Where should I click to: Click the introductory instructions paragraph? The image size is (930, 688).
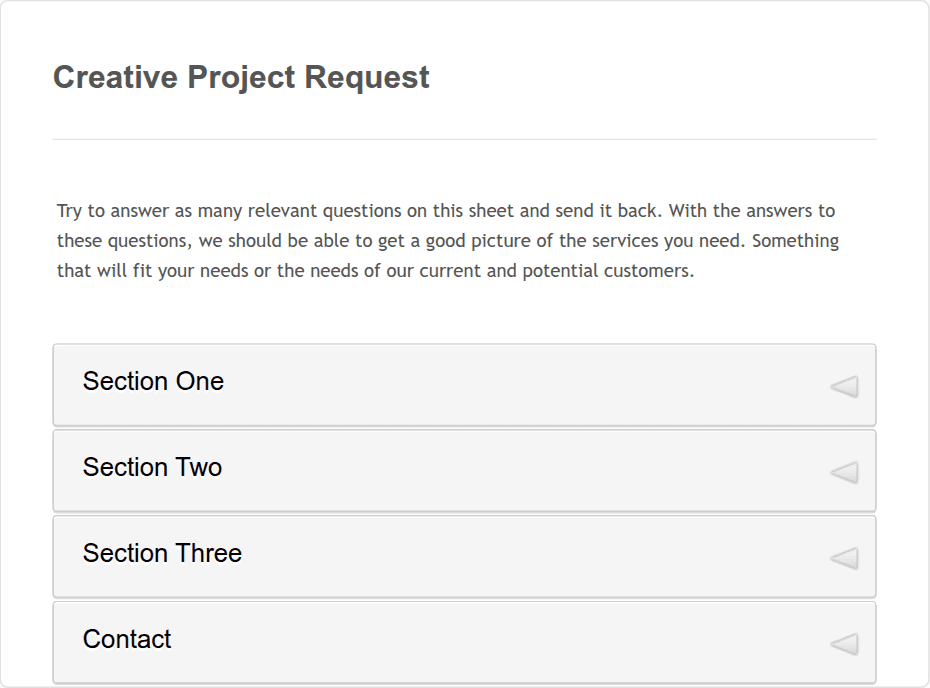pos(445,240)
